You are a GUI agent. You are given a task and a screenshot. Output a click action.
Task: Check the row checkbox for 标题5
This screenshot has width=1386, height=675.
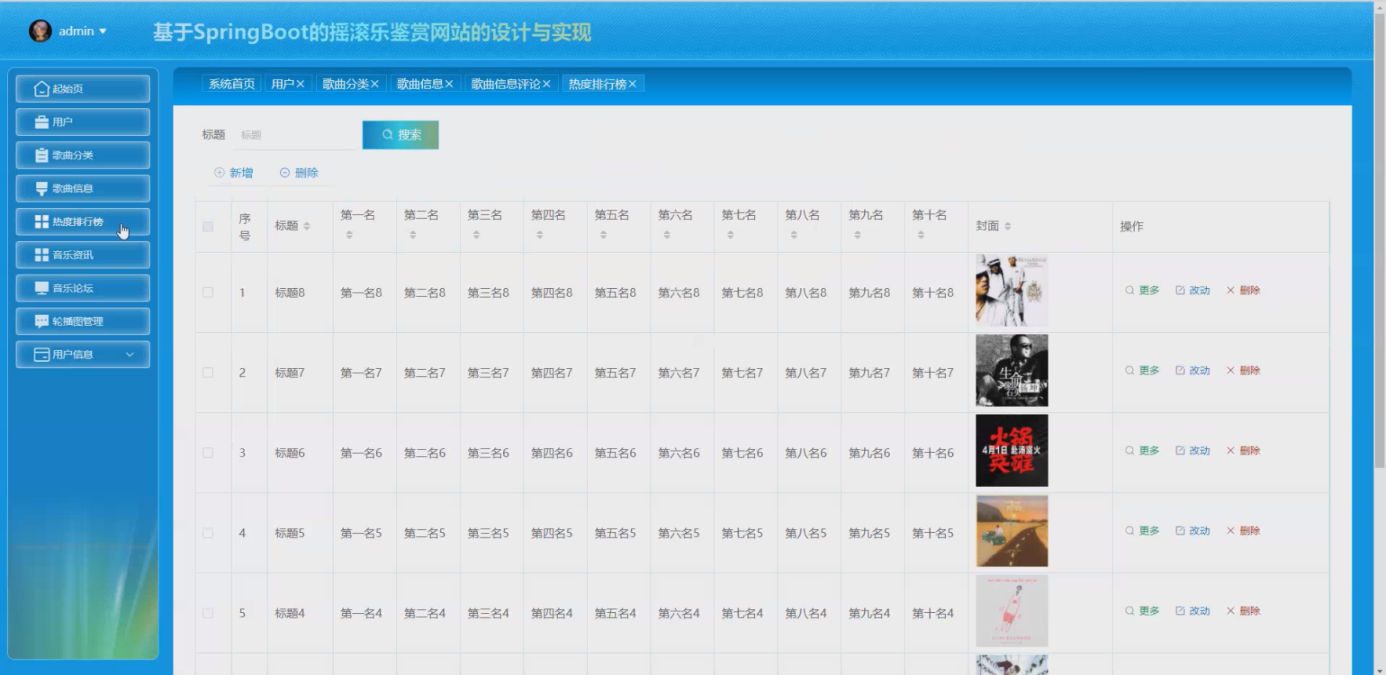tap(208, 533)
